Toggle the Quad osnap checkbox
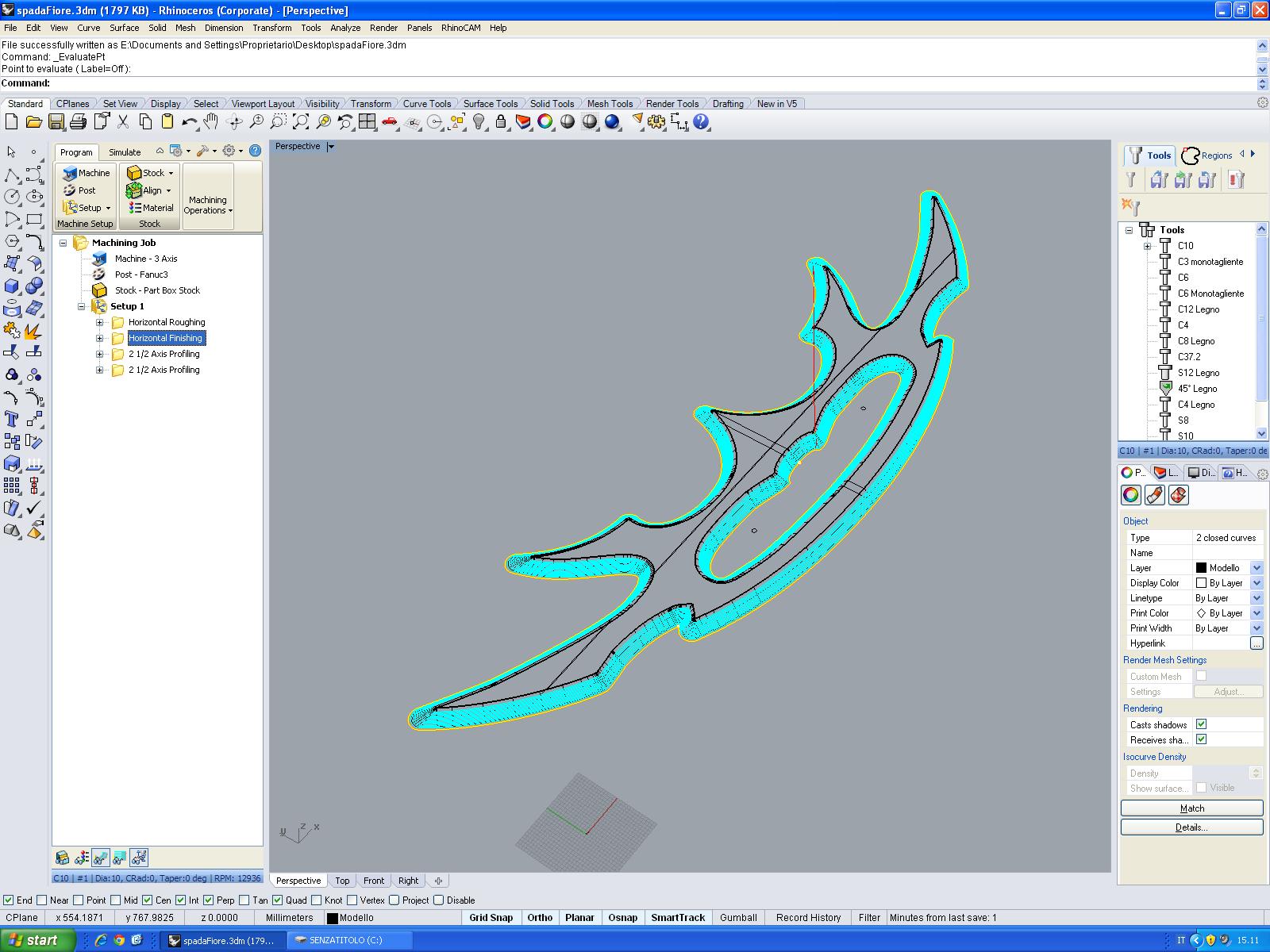The image size is (1270, 952). pos(277,900)
